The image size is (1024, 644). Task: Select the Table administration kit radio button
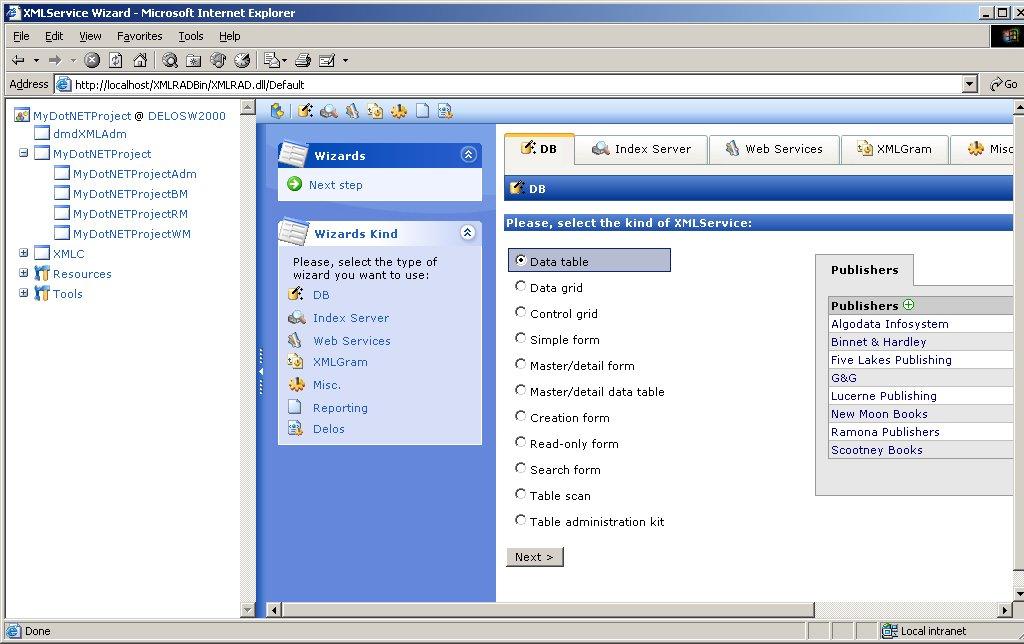[520, 521]
